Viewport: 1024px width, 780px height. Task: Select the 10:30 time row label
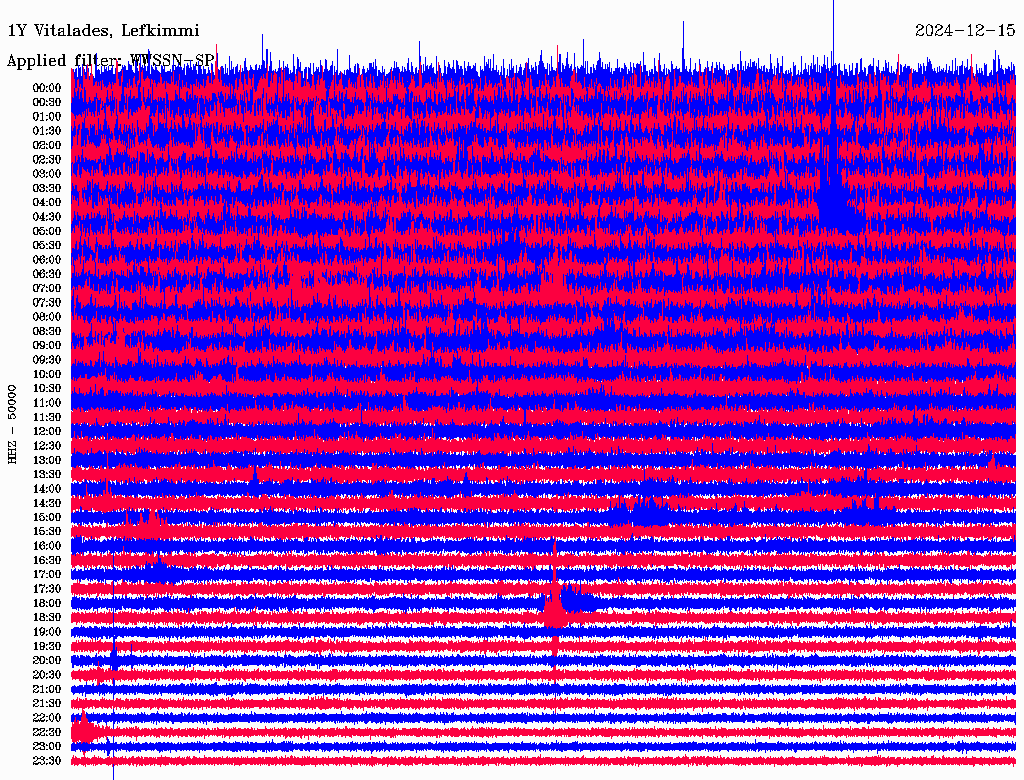tap(47, 389)
